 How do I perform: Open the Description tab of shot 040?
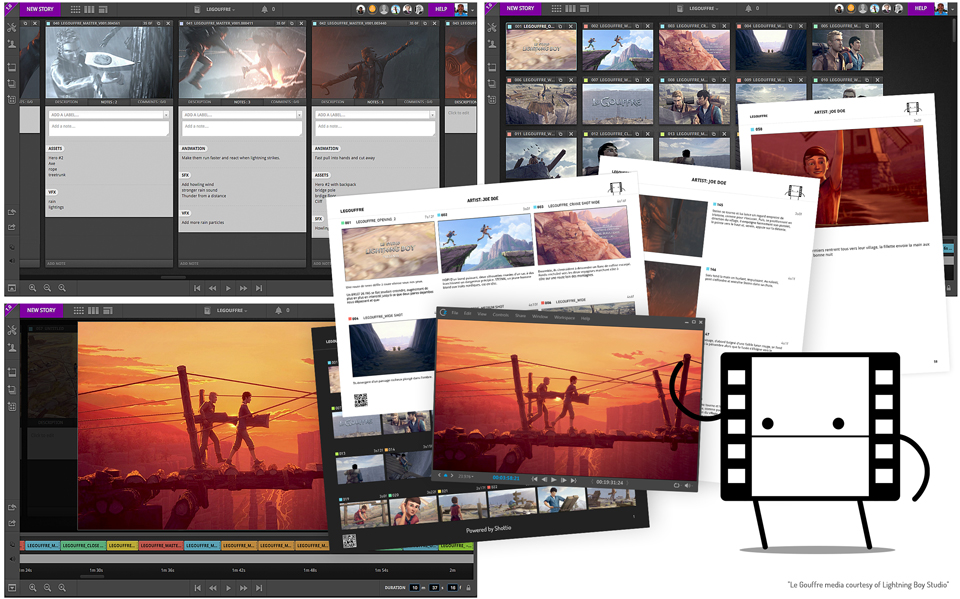click(x=66, y=102)
